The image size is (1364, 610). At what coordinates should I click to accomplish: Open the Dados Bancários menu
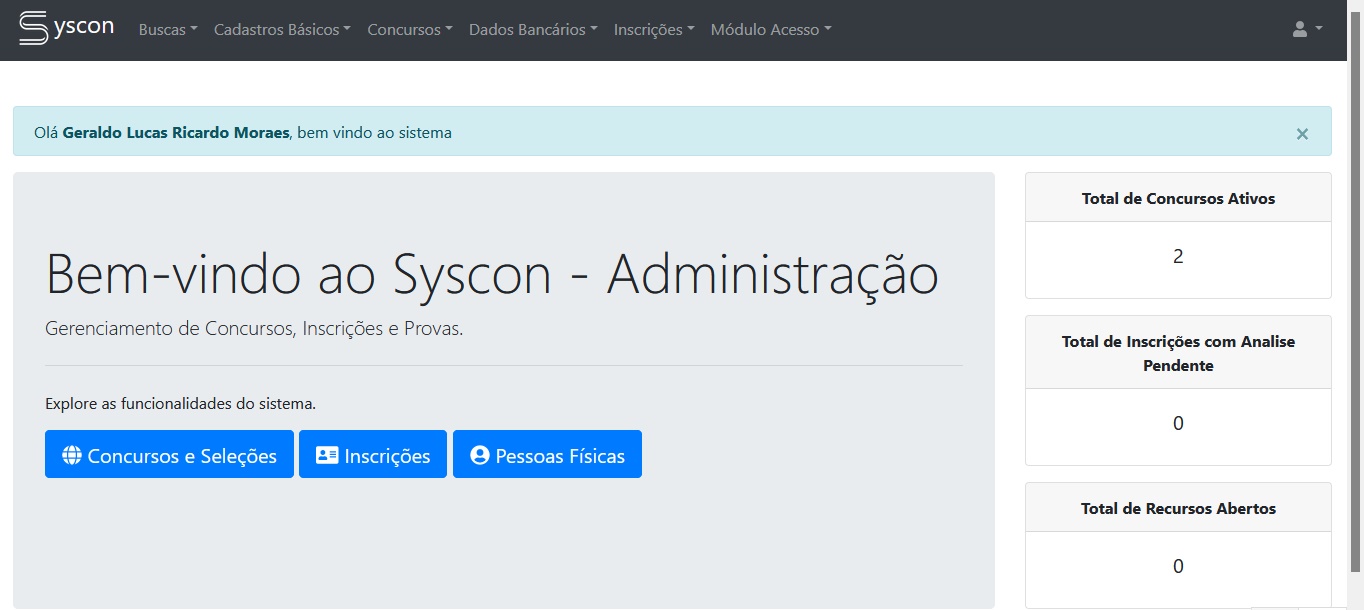532,30
